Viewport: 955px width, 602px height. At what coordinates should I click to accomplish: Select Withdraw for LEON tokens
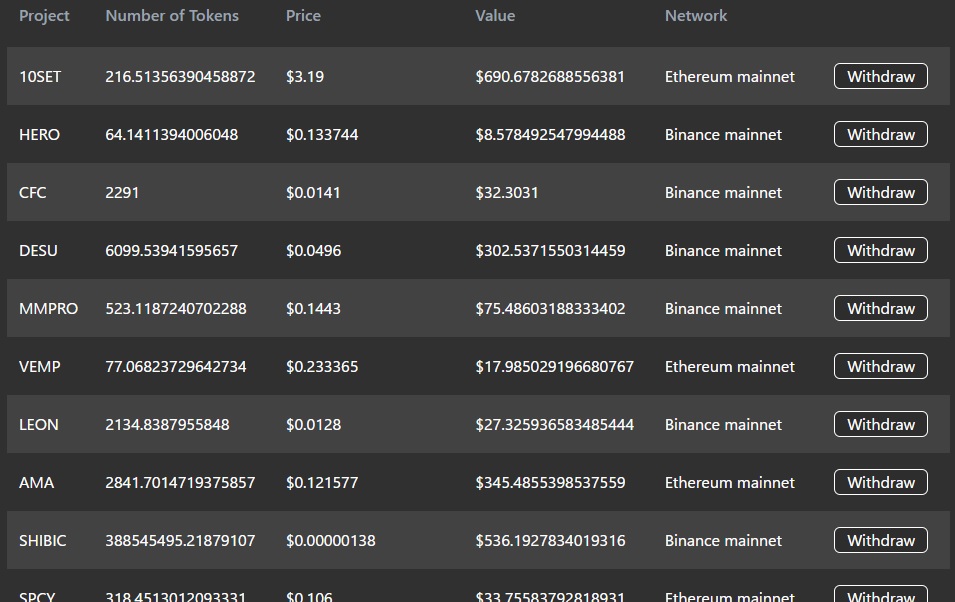point(880,424)
